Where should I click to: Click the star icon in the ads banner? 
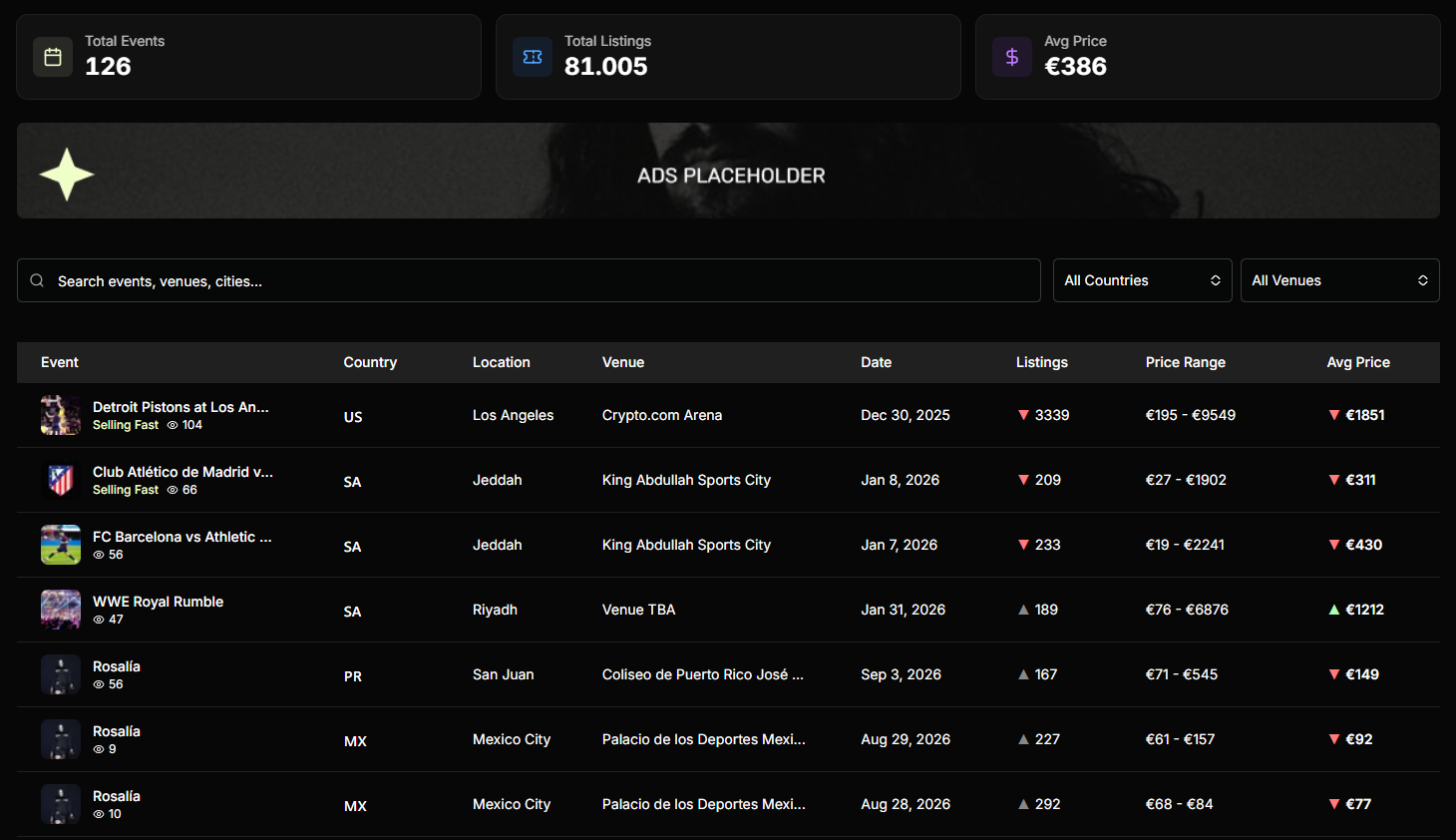66,174
